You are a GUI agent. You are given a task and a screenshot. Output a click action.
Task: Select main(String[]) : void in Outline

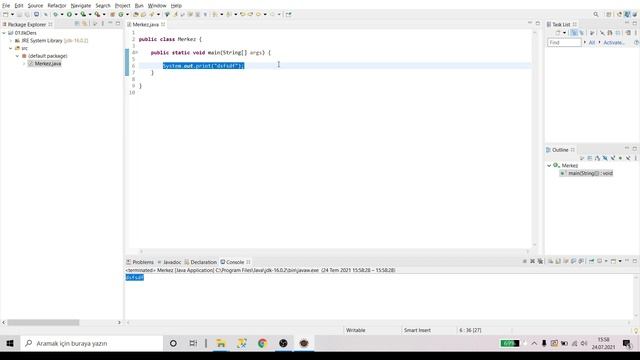click(x=587, y=173)
